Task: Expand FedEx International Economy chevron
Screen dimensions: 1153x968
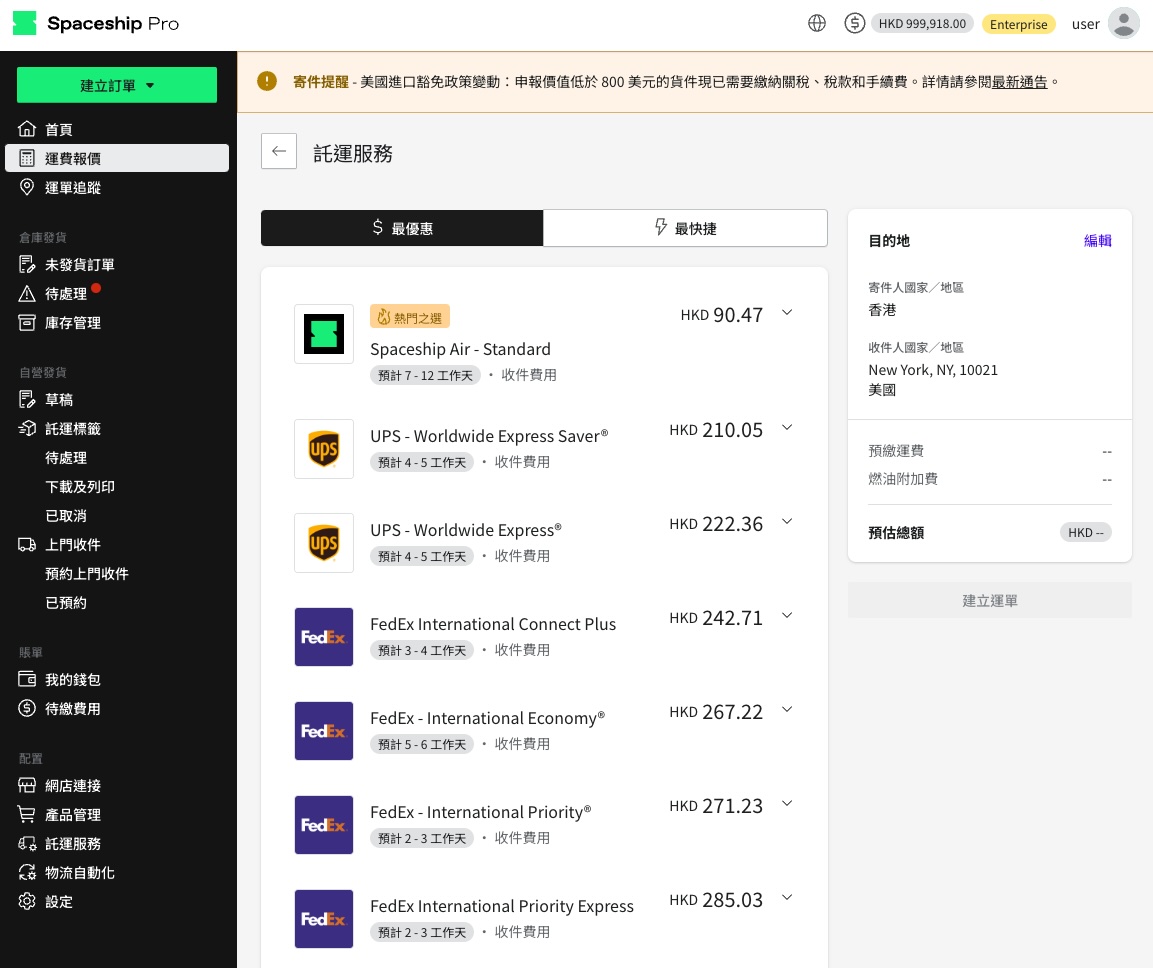Action: click(x=787, y=710)
